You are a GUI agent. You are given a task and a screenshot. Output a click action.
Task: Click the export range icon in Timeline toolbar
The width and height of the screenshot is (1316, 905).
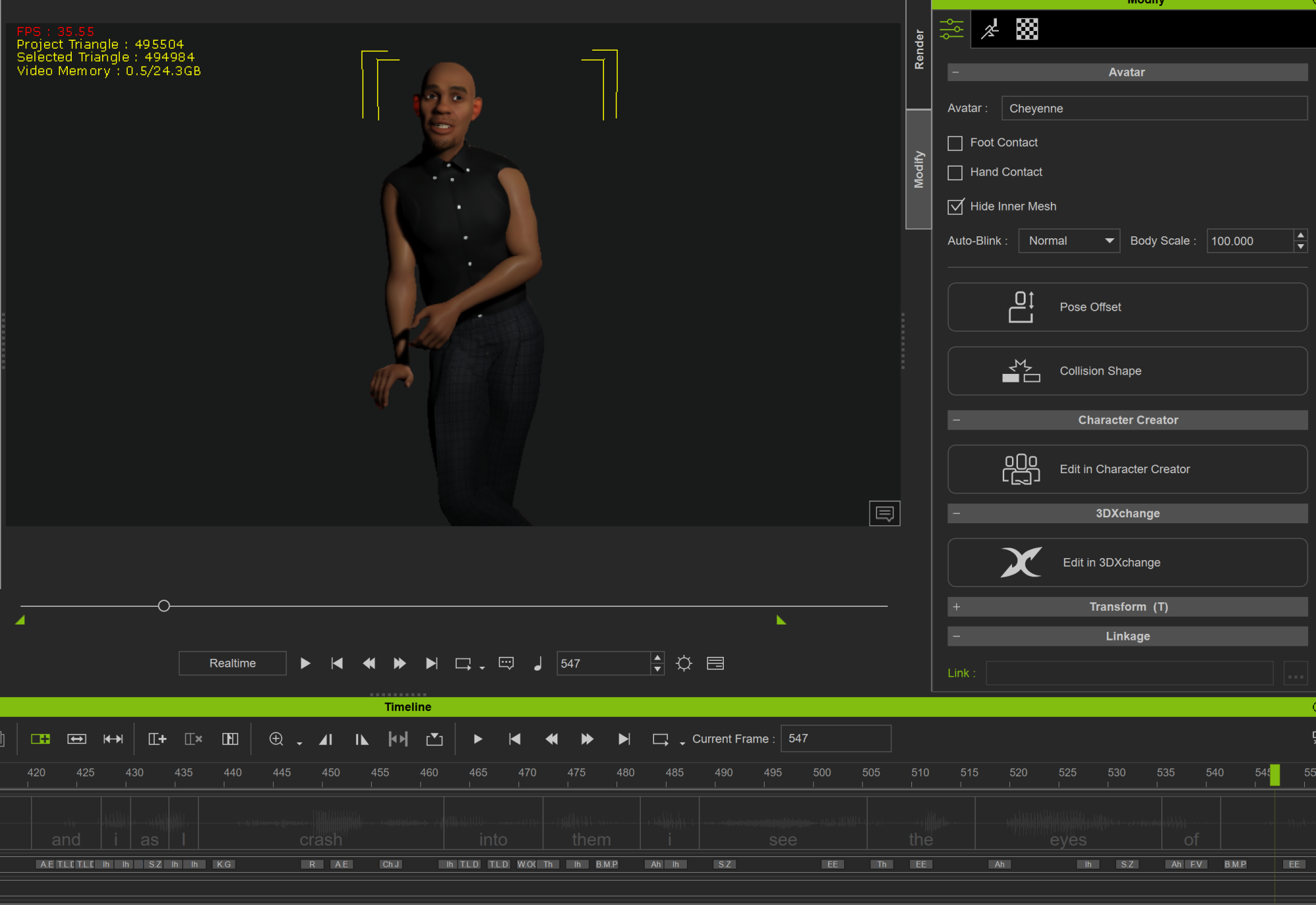(434, 739)
